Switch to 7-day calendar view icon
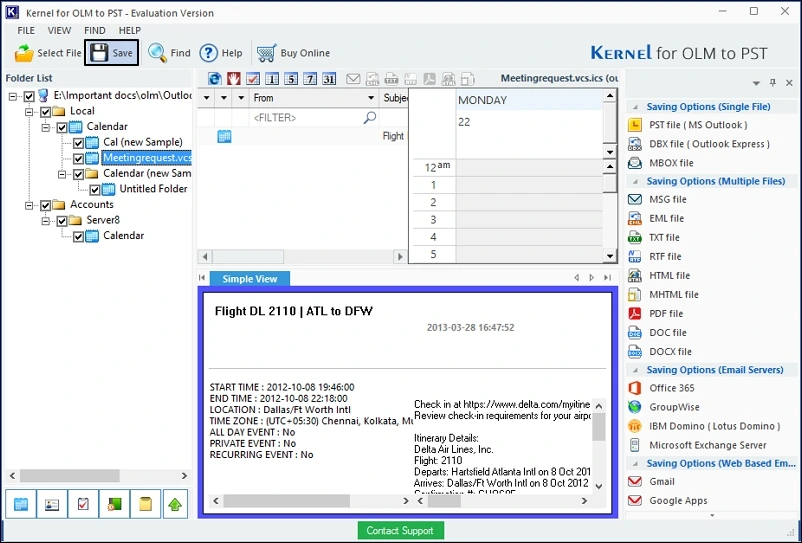 (310, 79)
